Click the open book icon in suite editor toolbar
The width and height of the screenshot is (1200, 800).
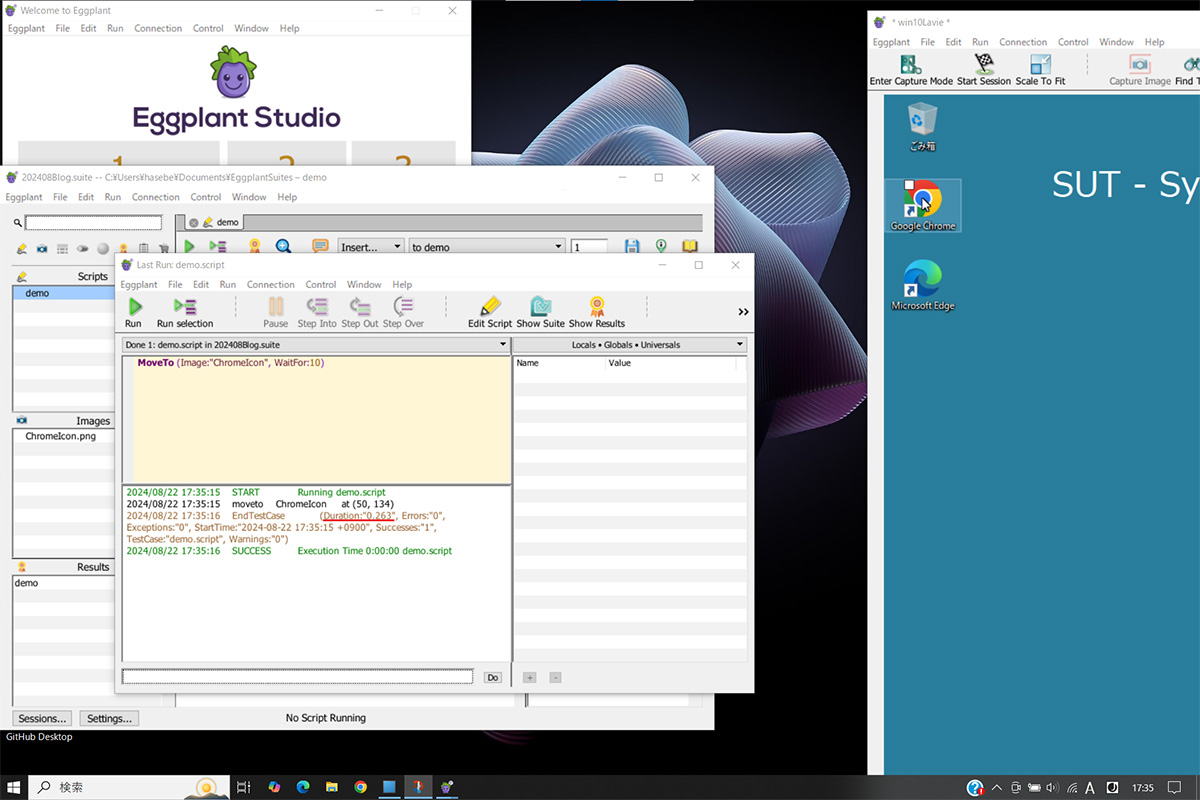689,246
